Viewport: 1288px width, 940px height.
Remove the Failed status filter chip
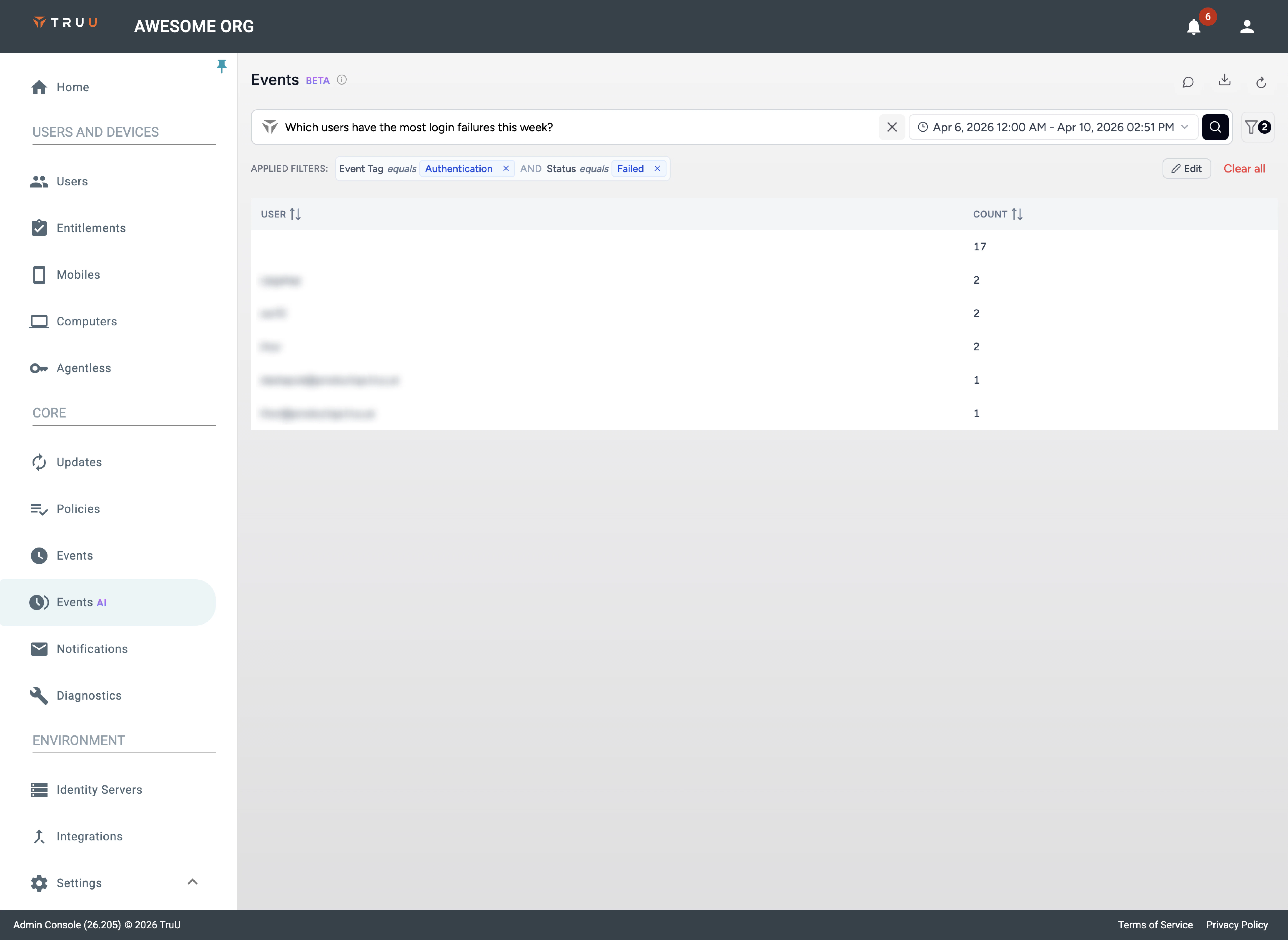pos(657,168)
